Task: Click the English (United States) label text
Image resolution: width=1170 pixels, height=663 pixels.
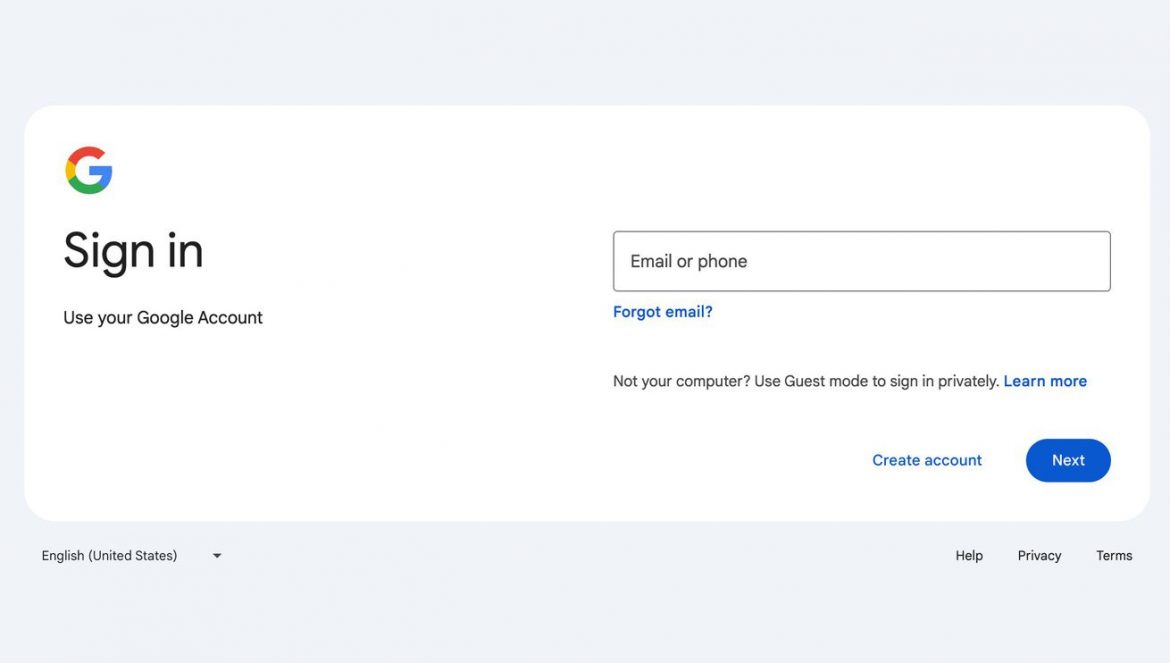Action: pyautogui.click(x=109, y=556)
